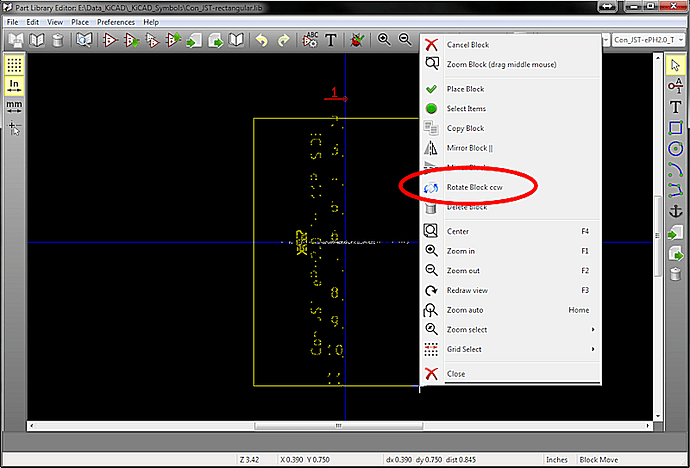Screen dimensions: 690x468
Task: Click the horizontal scrollbar thumb
Action: (336, 425)
